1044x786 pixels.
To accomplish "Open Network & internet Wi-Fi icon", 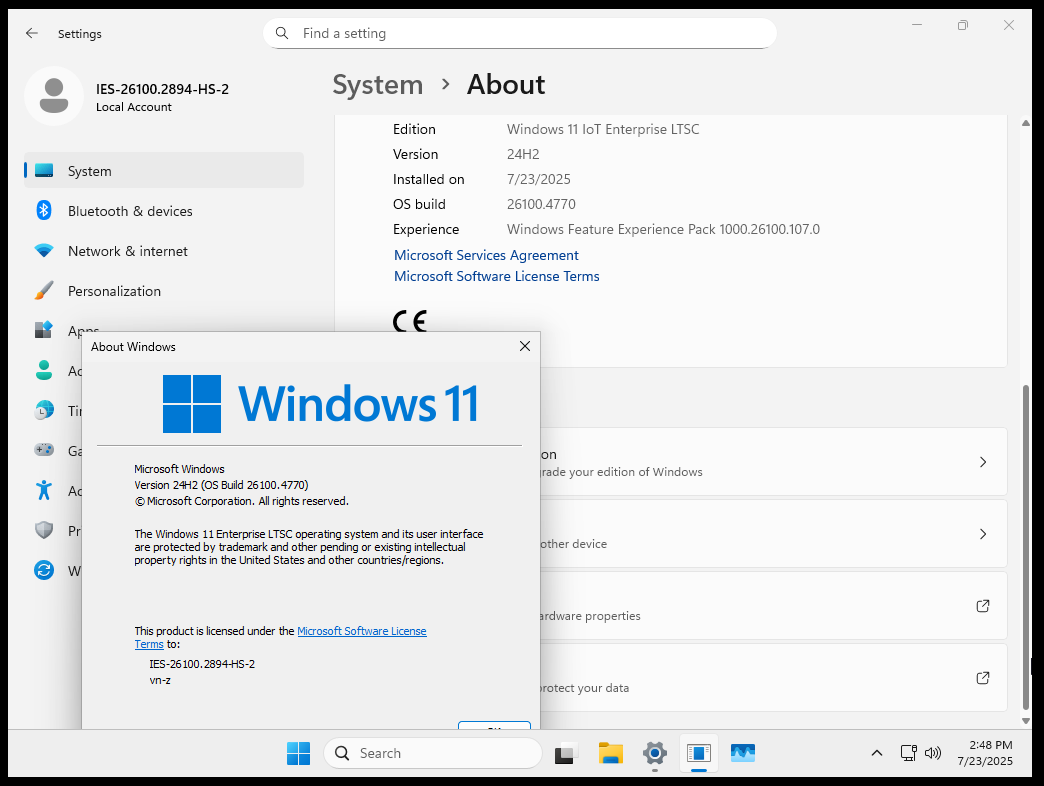I will 44,251.
